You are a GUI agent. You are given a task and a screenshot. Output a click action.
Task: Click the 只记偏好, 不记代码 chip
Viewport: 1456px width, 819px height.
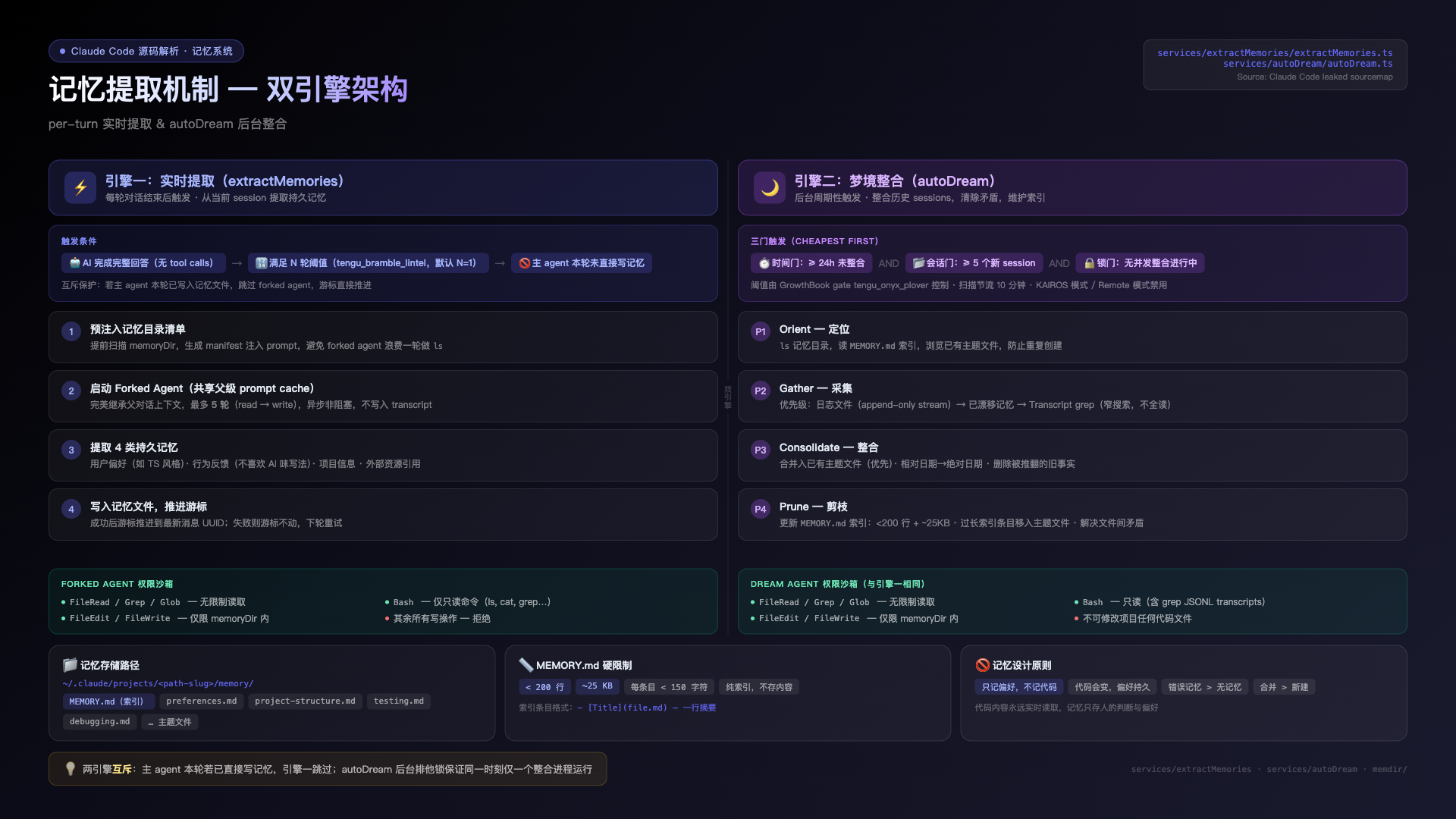[1019, 687]
